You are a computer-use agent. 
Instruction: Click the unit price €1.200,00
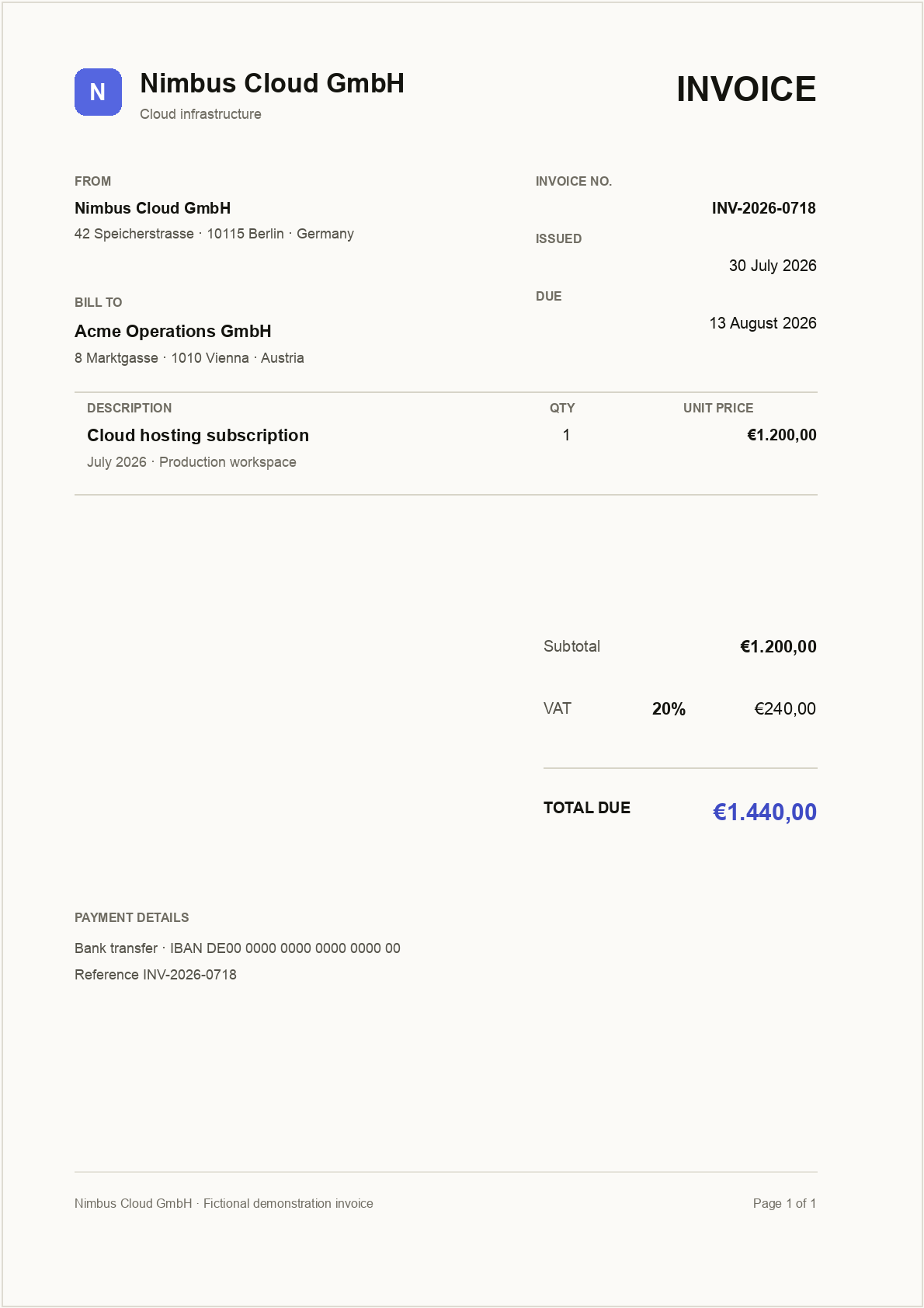tap(781, 435)
